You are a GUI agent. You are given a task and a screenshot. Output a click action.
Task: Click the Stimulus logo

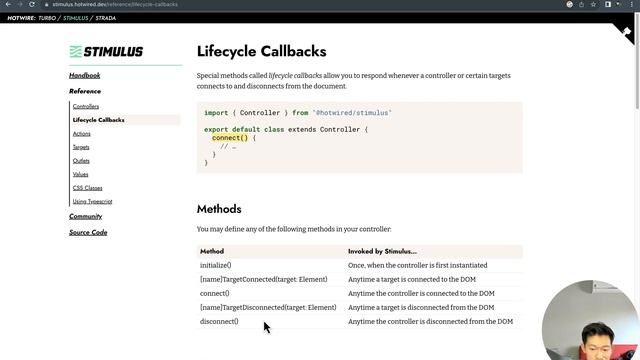click(106, 51)
